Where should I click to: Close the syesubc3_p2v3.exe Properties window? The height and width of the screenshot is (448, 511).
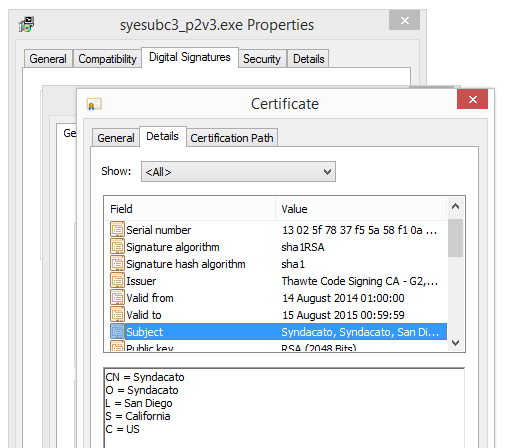pyautogui.click(x=404, y=21)
